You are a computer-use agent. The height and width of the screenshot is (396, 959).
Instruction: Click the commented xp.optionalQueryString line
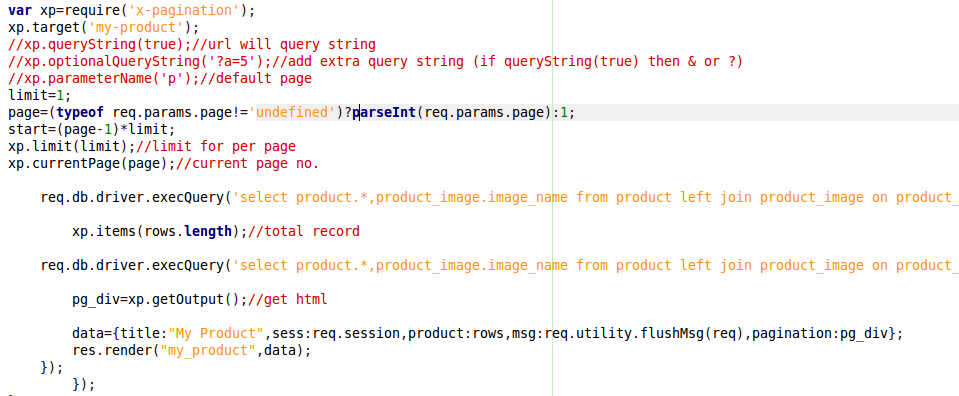coord(375,61)
